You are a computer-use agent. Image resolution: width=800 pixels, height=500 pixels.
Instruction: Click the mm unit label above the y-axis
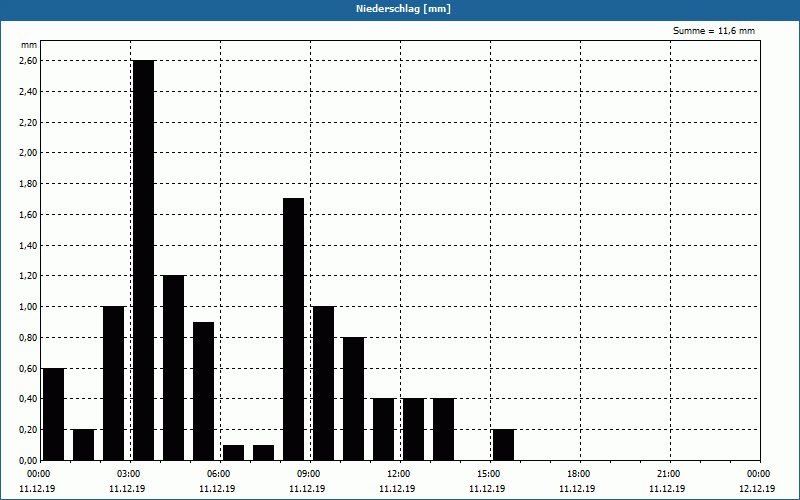29,45
